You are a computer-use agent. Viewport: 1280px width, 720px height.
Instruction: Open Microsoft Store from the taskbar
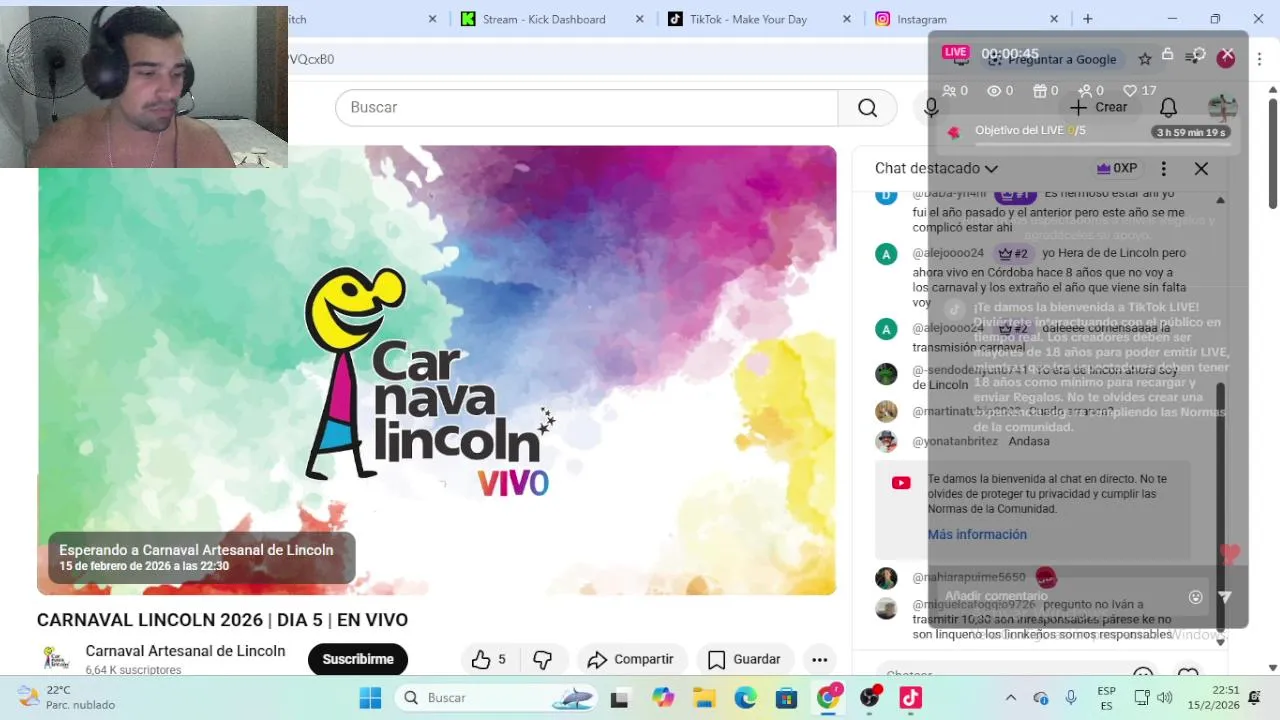click(x=786, y=698)
